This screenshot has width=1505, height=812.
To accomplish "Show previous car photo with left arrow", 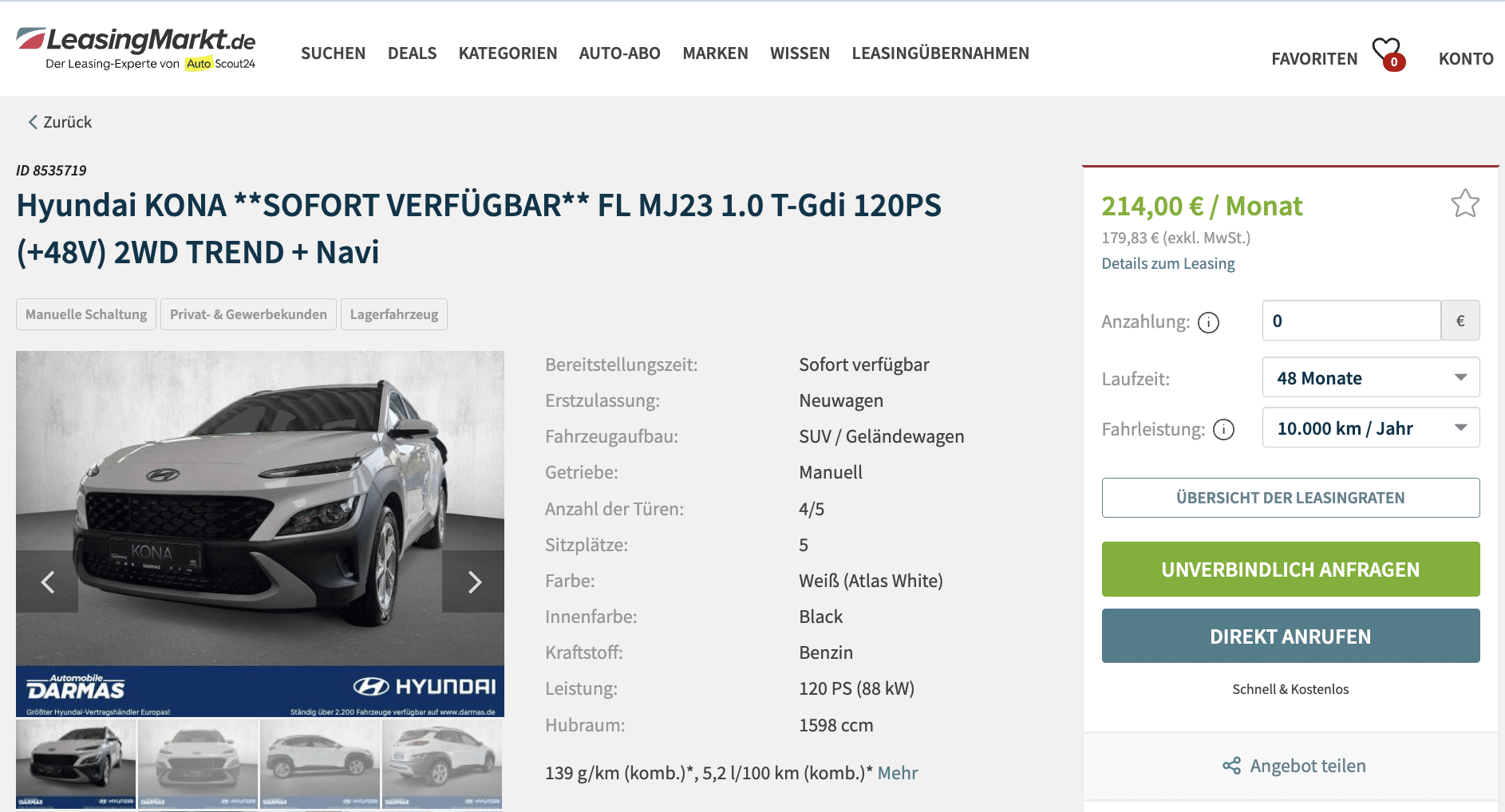I will 47,581.
